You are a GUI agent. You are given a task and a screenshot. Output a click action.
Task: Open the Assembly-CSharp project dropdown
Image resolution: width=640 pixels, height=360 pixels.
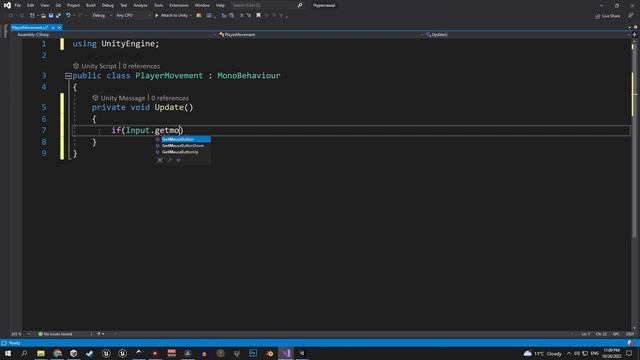(115, 35)
